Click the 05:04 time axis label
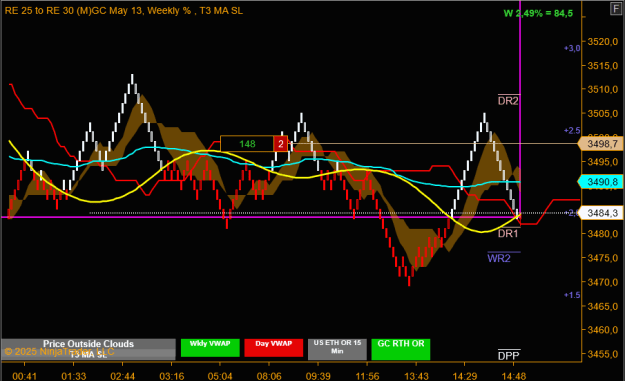625x381 pixels. pos(220,376)
